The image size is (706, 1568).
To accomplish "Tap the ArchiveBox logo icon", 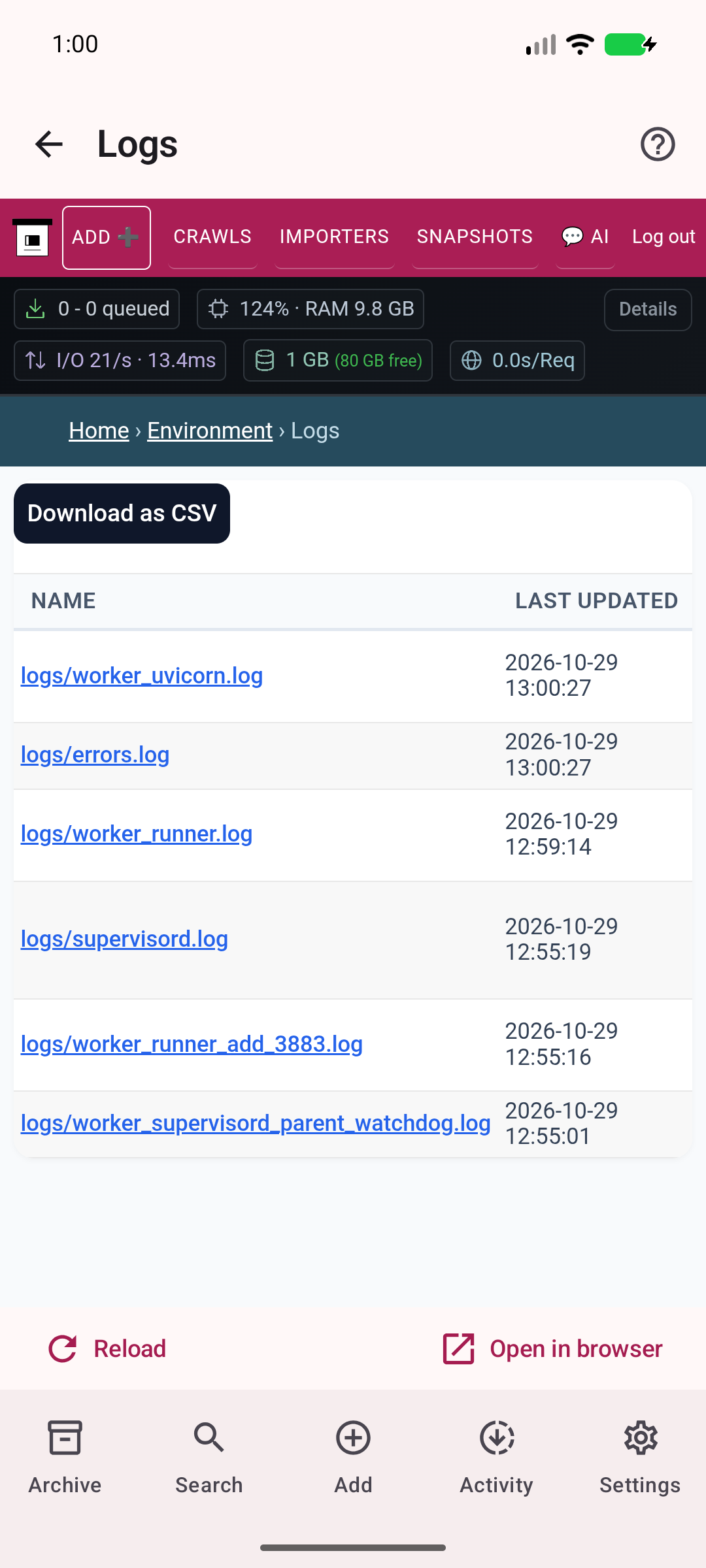I will coord(33,238).
